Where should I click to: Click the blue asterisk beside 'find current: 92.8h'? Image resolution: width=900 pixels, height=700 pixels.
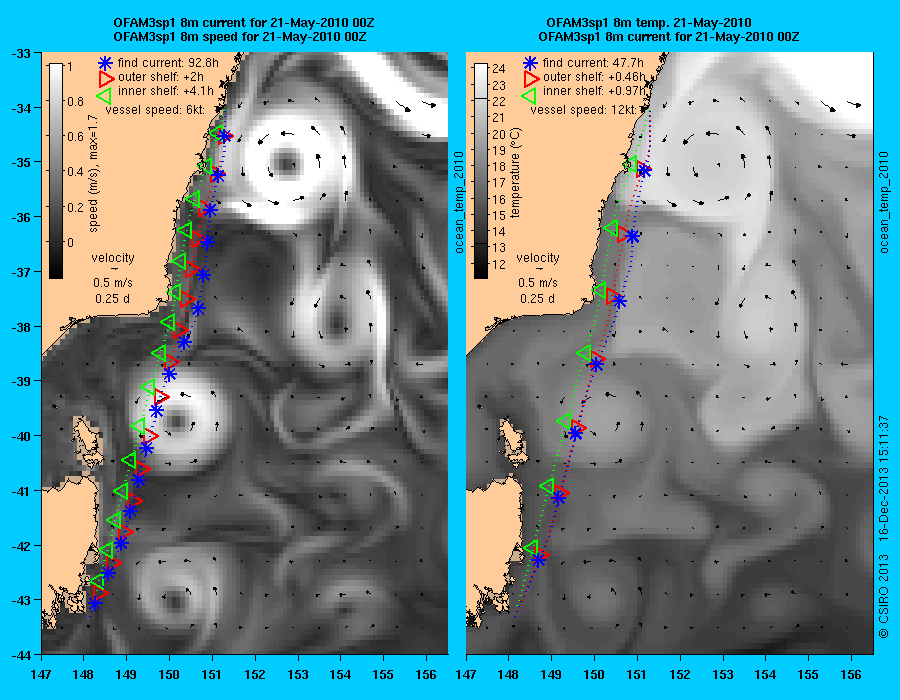[x=105, y=63]
